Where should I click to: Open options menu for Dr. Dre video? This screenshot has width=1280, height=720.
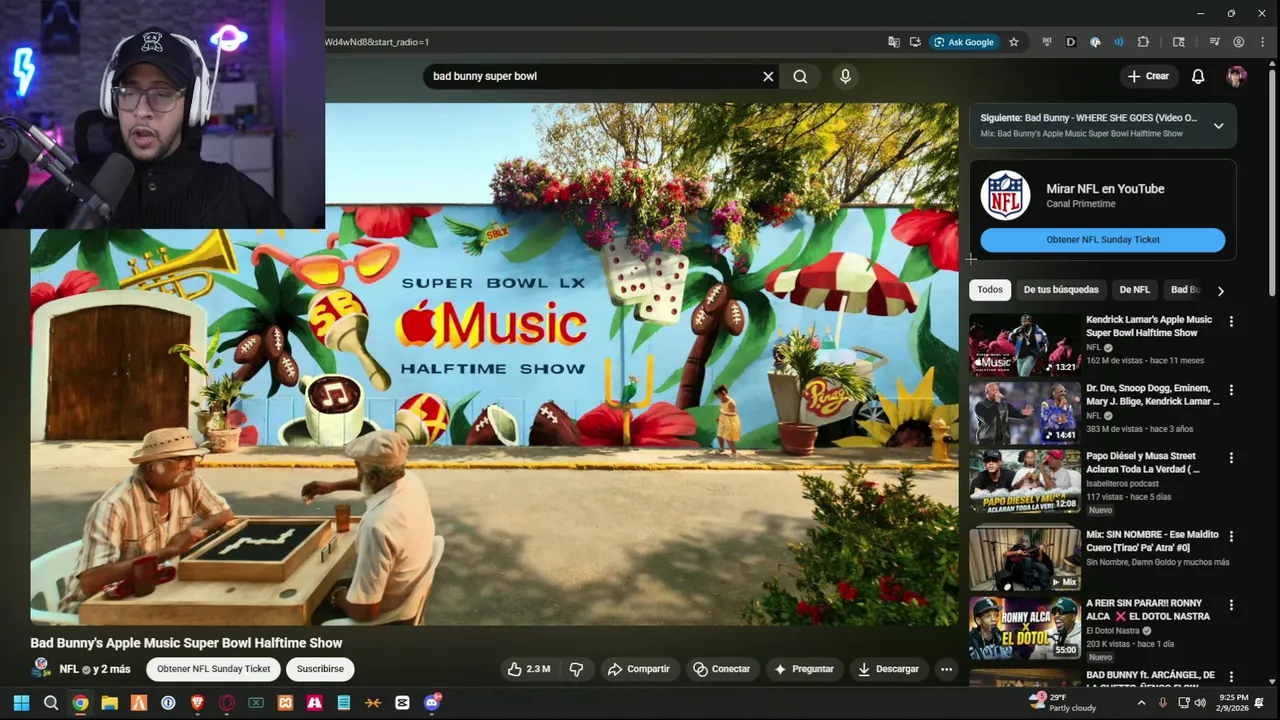[x=1231, y=390]
